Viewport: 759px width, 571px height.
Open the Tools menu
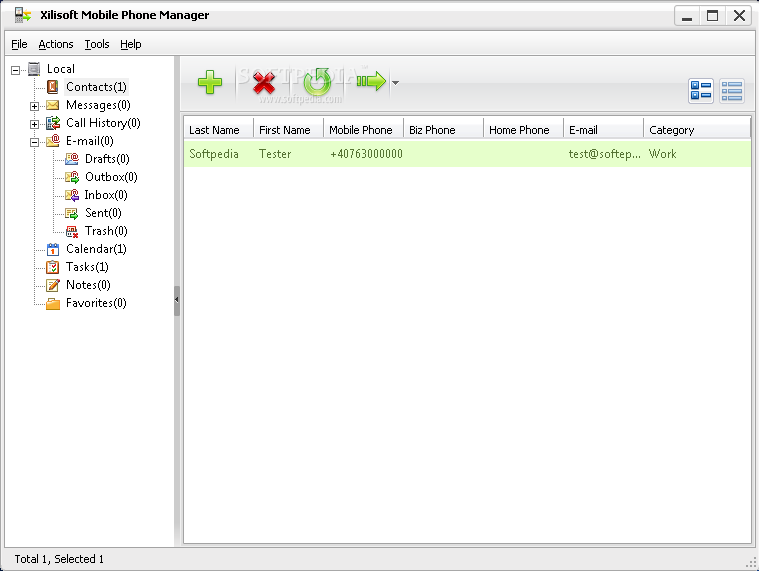click(x=97, y=44)
